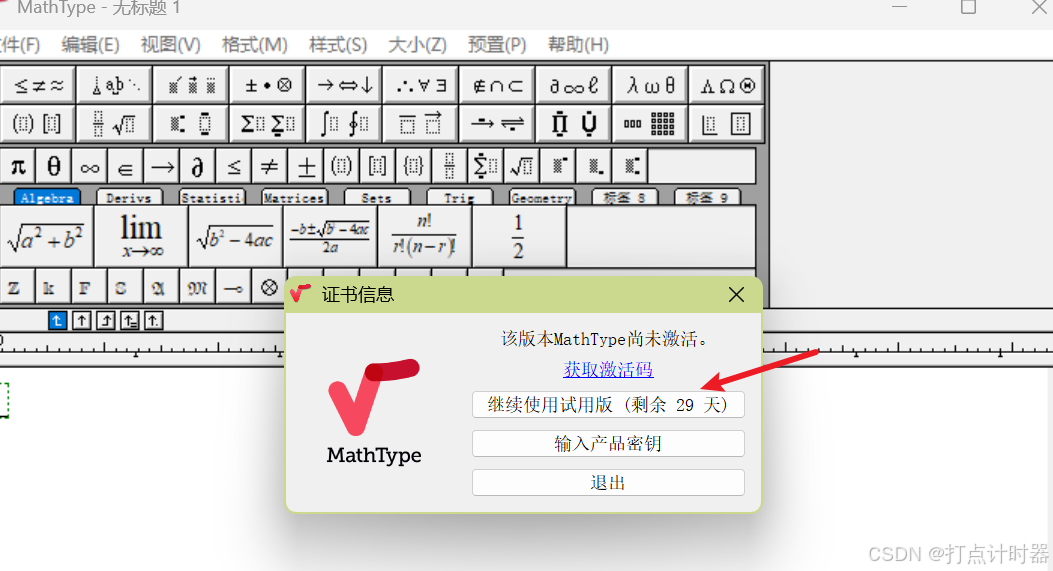Image resolution: width=1053 pixels, height=571 pixels.
Task: Insert the element-of symbol from small bar
Action: pyautogui.click(x=126, y=166)
